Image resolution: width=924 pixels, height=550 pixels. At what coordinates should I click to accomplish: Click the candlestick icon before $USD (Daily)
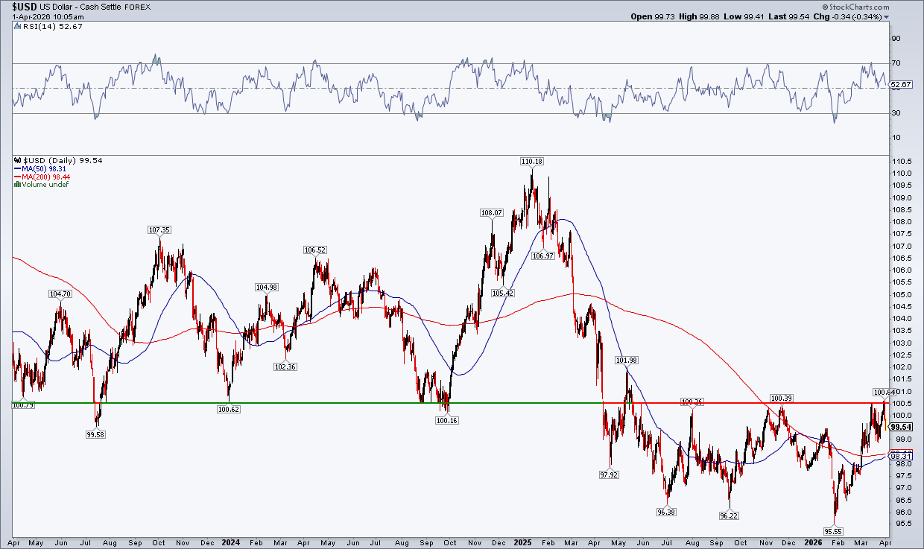coord(18,160)
